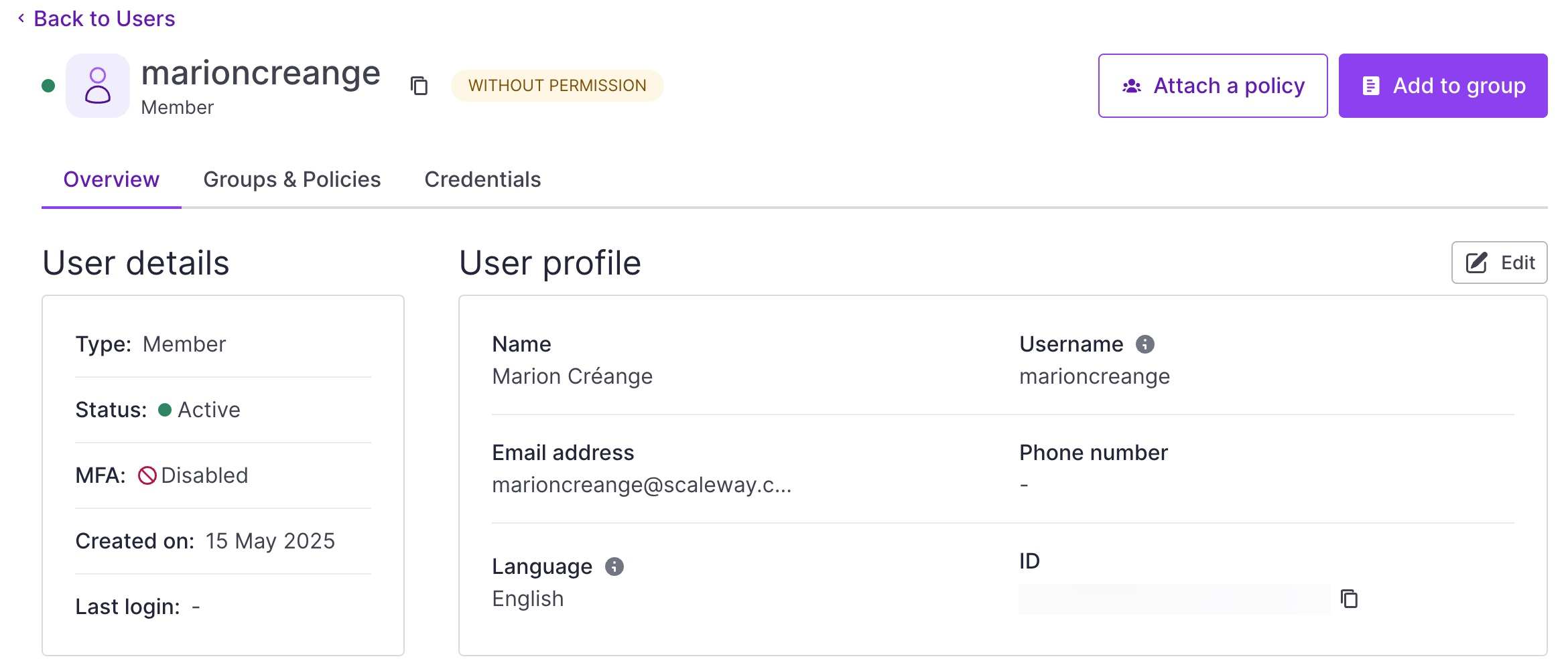1568x671 pixels.
Task: Click the Marion Créange name value
Action: click(572, 376)
